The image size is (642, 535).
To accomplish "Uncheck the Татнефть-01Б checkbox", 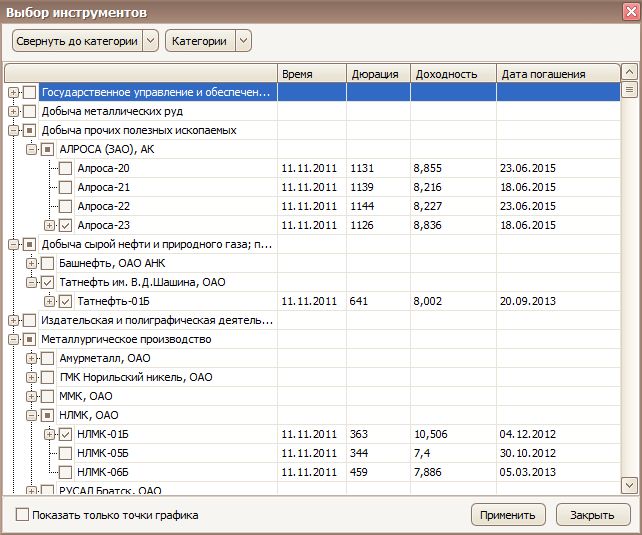I will pyautogui.click(x=65, y=301).
